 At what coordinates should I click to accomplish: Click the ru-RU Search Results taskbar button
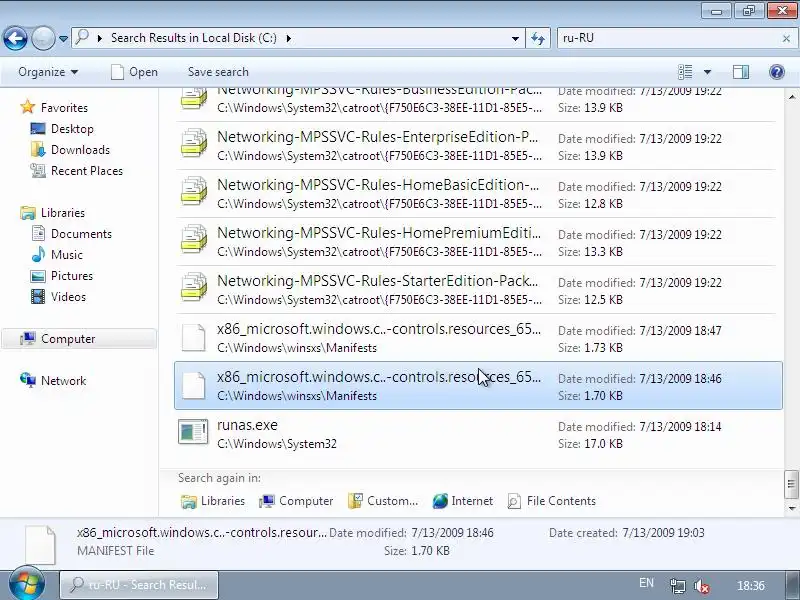pos(139,585)
